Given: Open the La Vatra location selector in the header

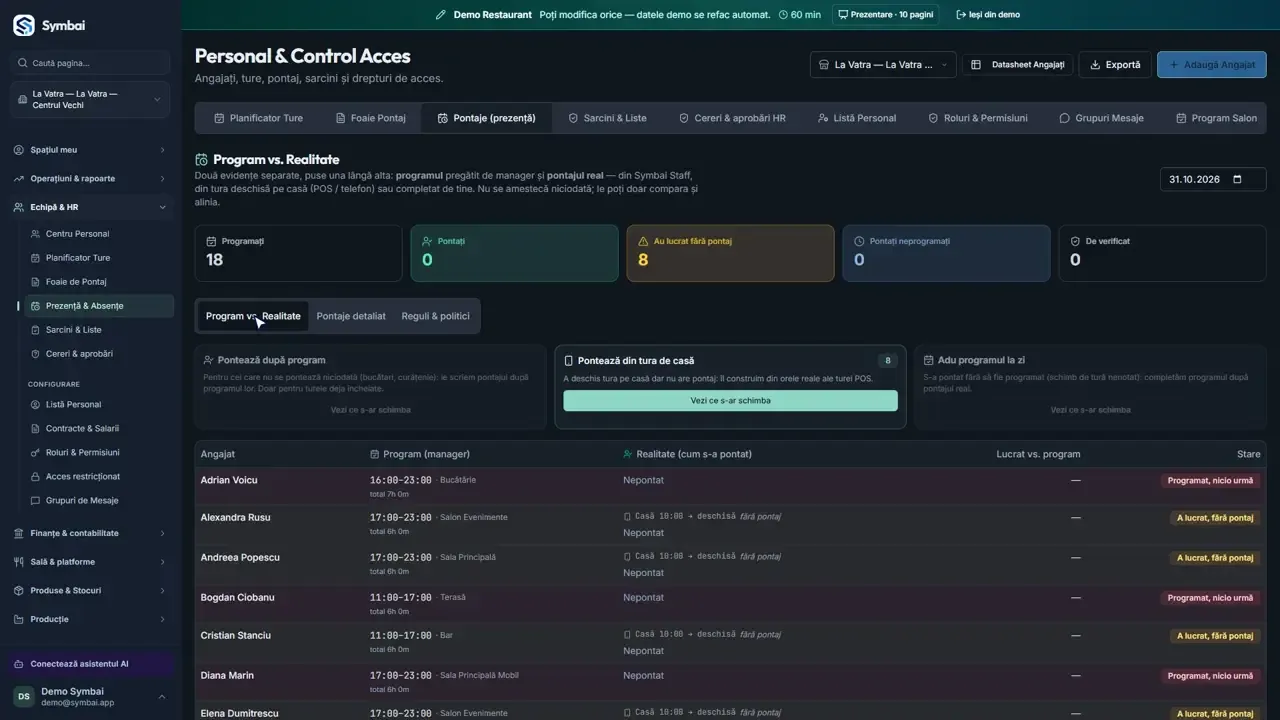Looking at the screenshot, I should [883, 65].
